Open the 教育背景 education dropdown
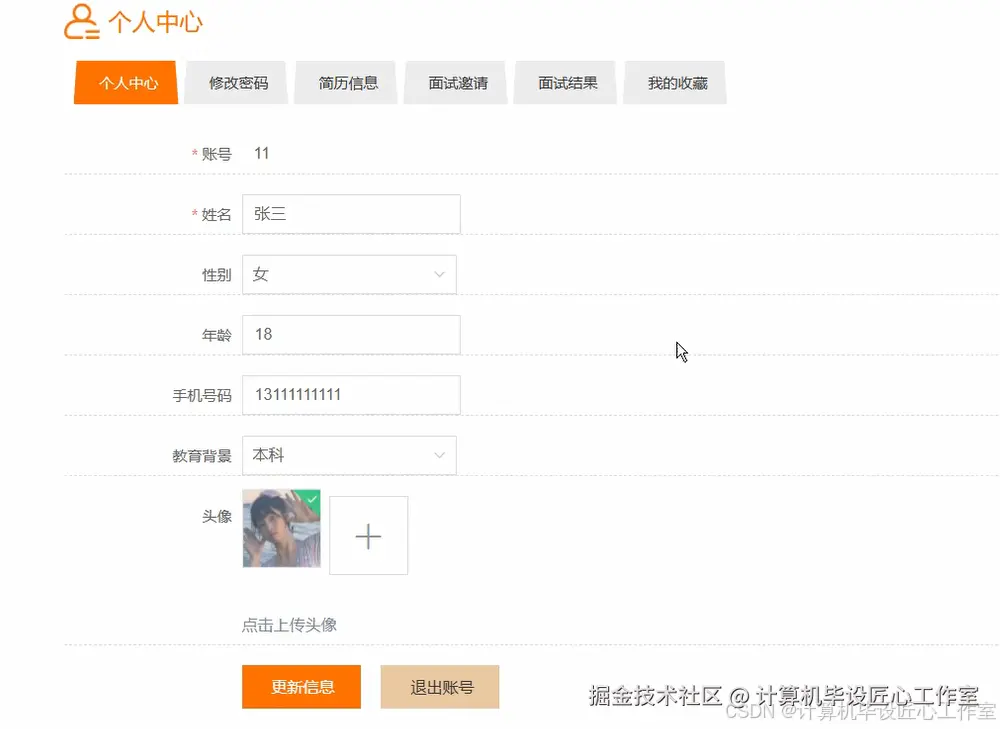The image size is (1000, 729). 440,455
